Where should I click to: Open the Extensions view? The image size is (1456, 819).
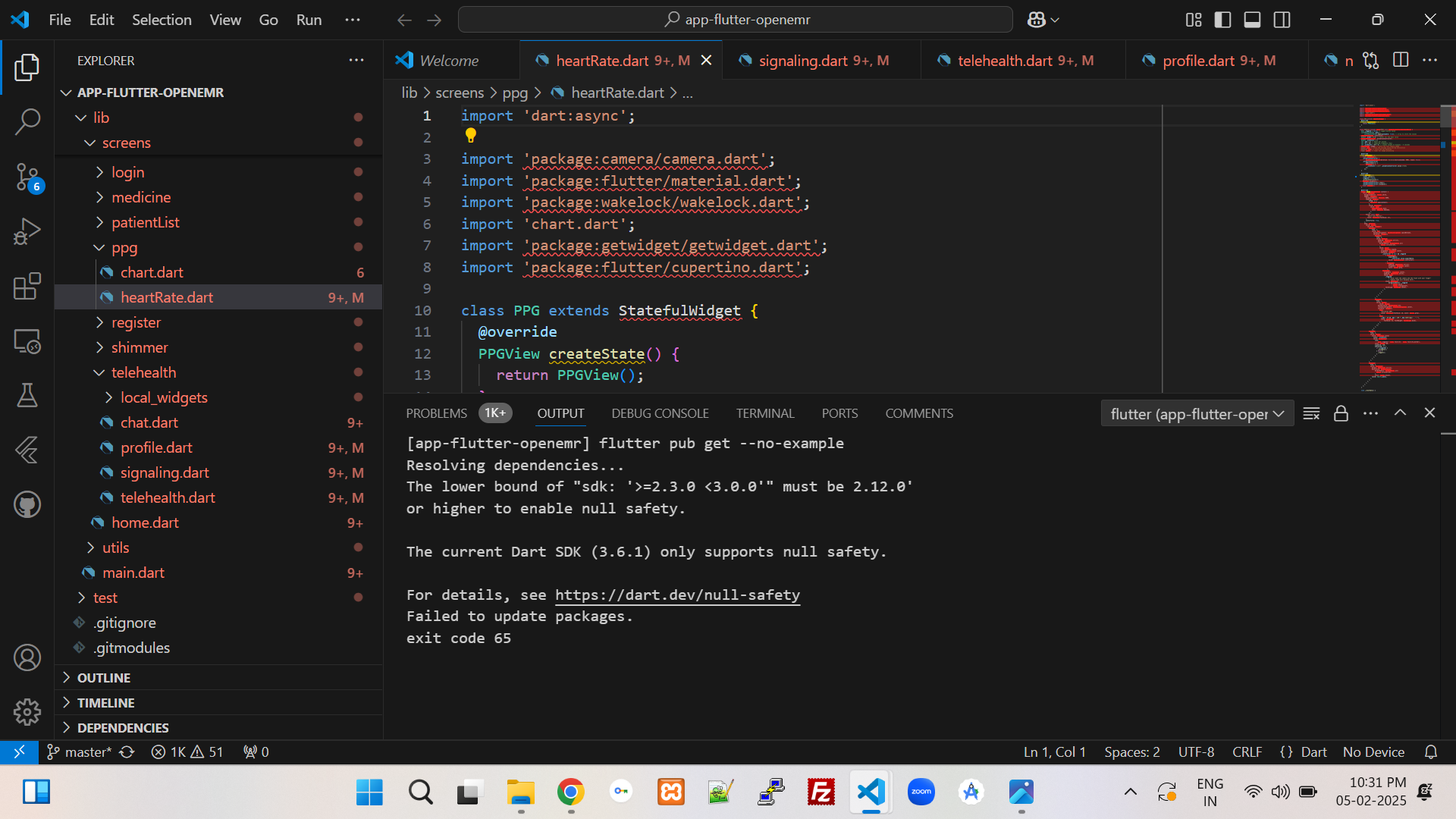(27, 287)
